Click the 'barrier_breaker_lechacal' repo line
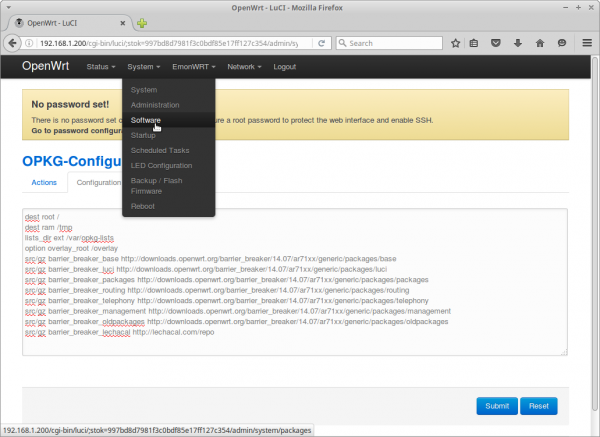Screen dimensions: 600x437 click(119, 332)
